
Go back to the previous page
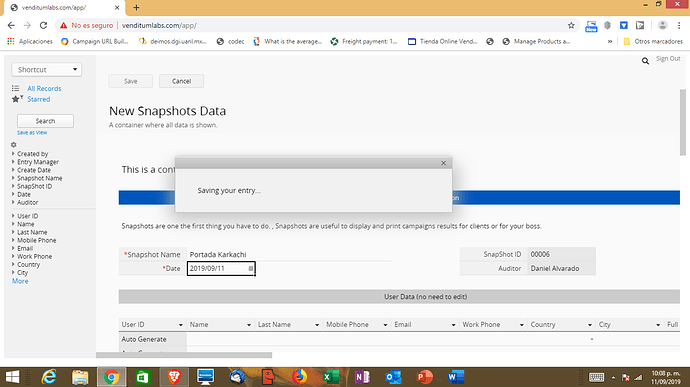[11, 26]
